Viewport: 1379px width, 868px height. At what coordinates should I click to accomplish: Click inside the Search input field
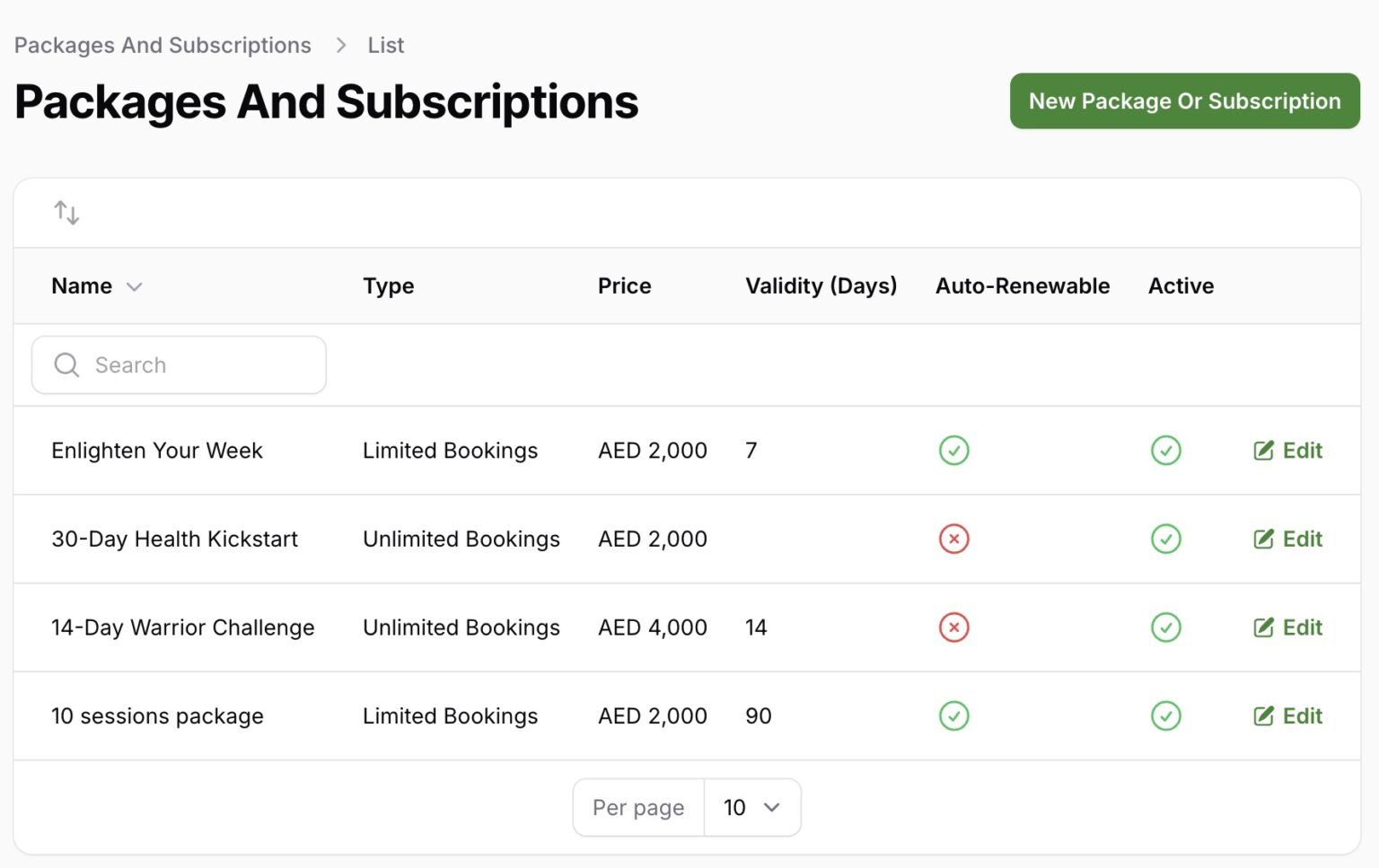pyautogui.click(x=180, y=364)
